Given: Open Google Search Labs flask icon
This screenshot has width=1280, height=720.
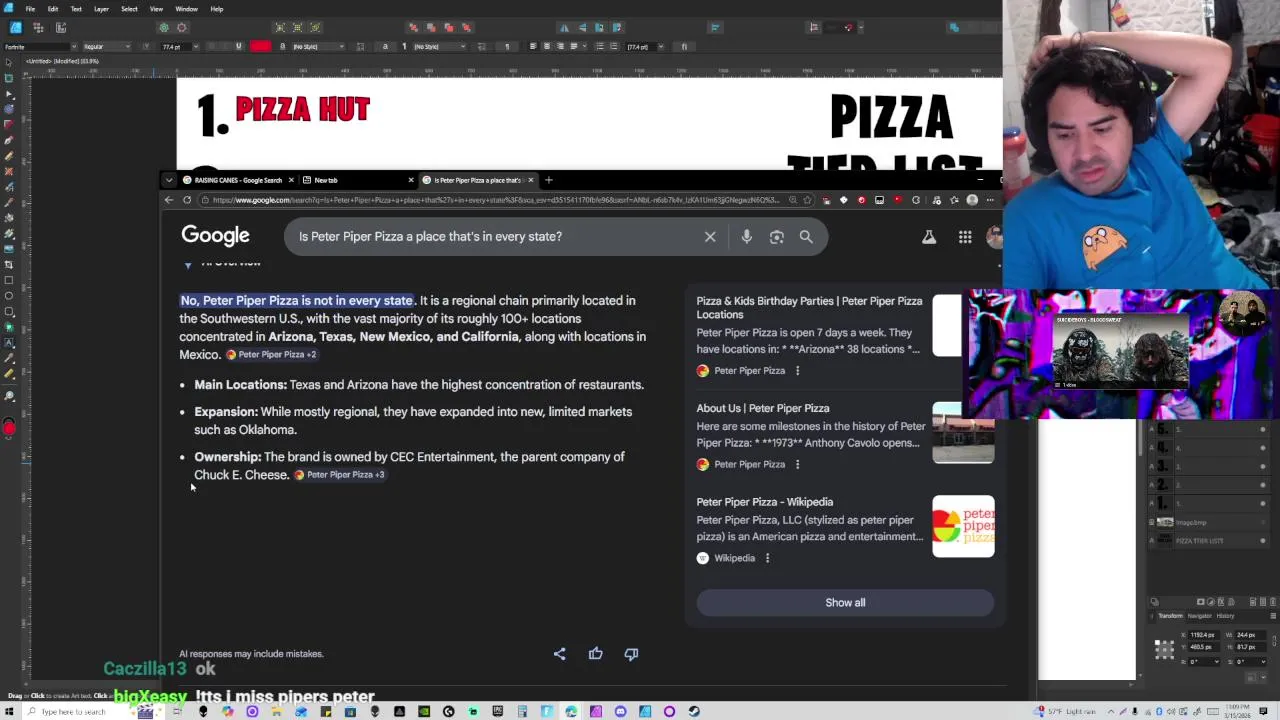Looking at the screenshot, I should (929, 237).
